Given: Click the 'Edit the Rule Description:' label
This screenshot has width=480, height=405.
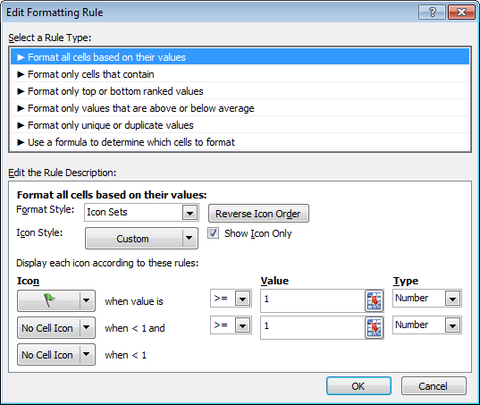Looking at the screenshot, I should click(62, 173).
